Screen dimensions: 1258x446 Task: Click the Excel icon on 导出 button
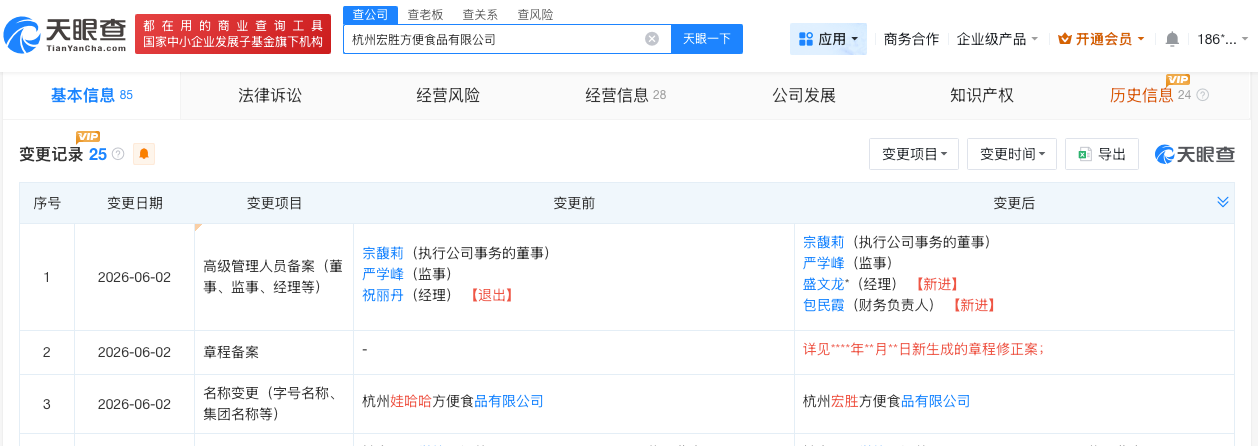[x=1084, y=154]
